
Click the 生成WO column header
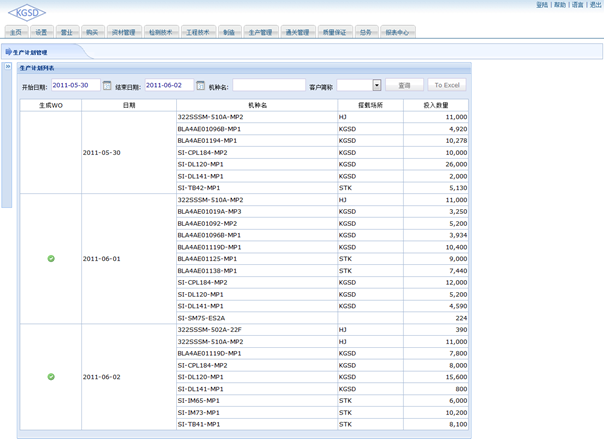click(x=51, y=105)
